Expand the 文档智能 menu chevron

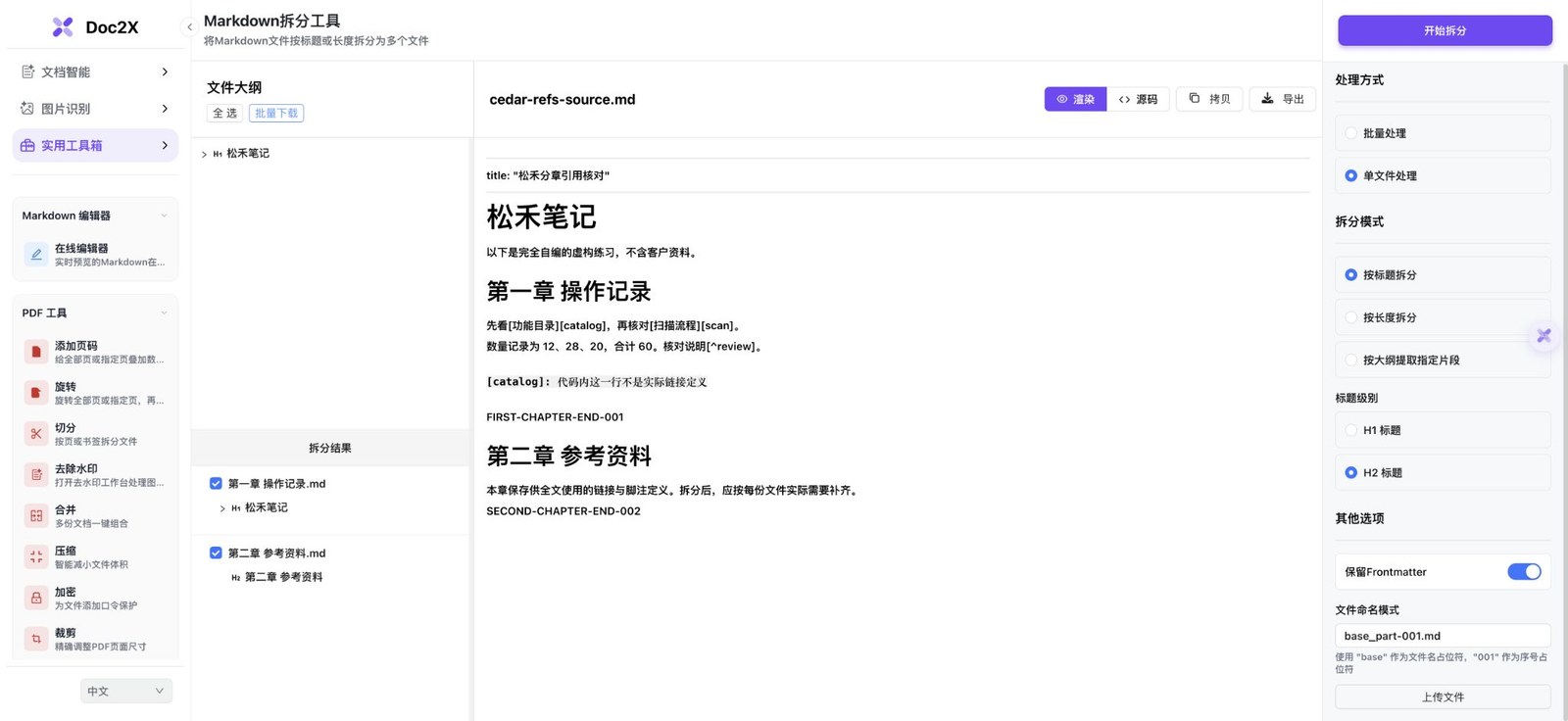tap(165, 72)
